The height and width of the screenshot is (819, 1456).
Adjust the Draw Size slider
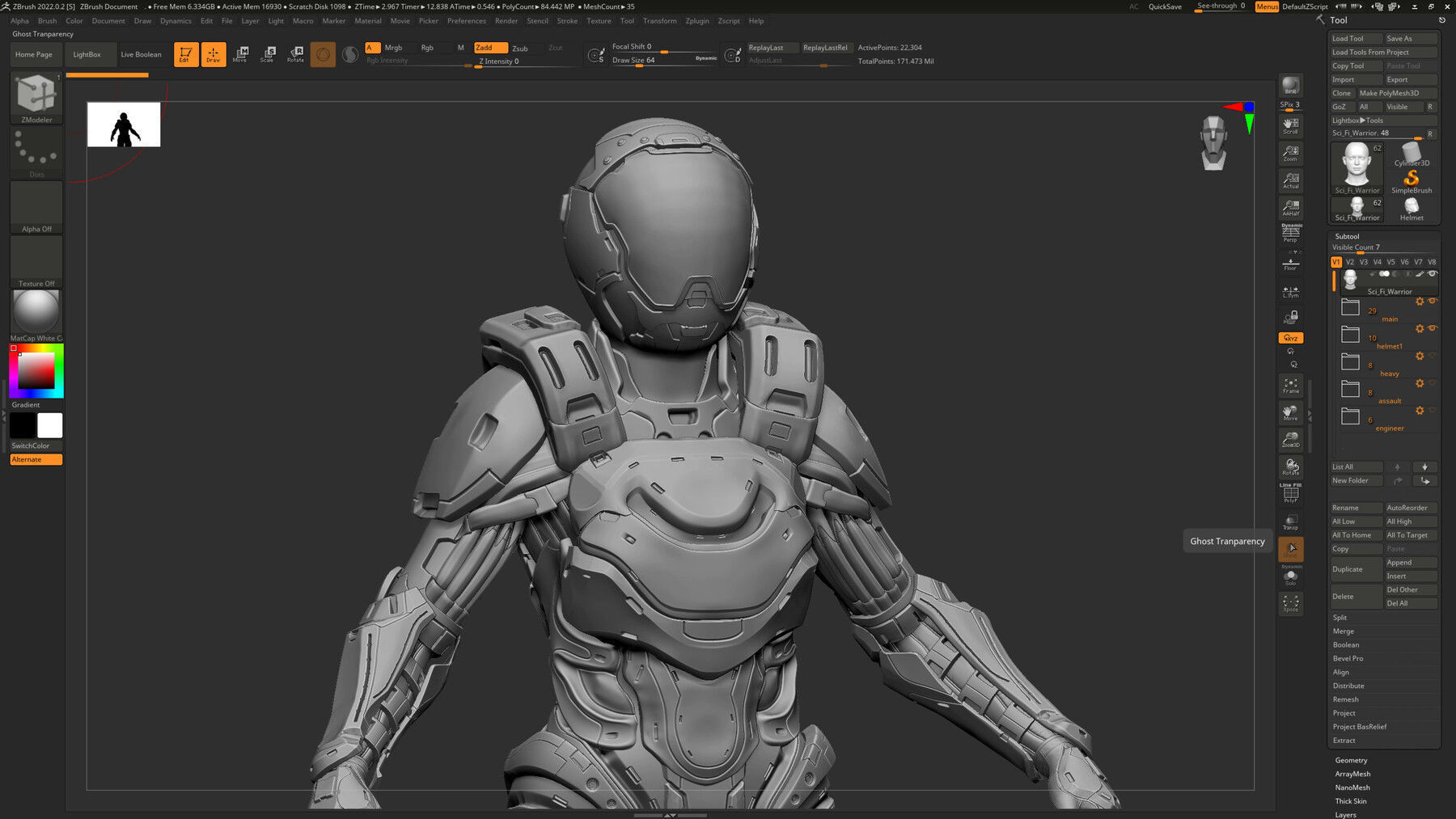click(x=663, y=61)
